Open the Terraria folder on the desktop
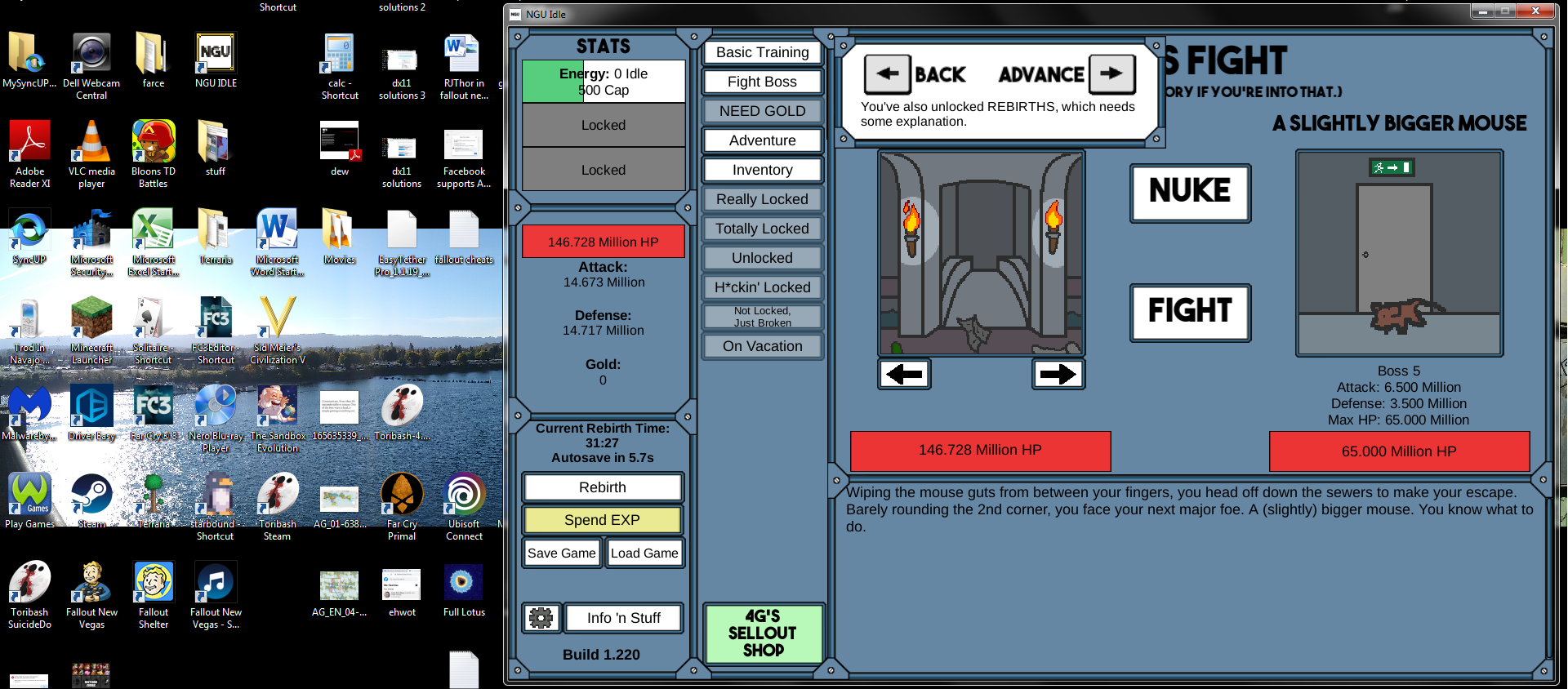Image resolution: width=1568 pixels, height=689 pixels. (216, 237)
